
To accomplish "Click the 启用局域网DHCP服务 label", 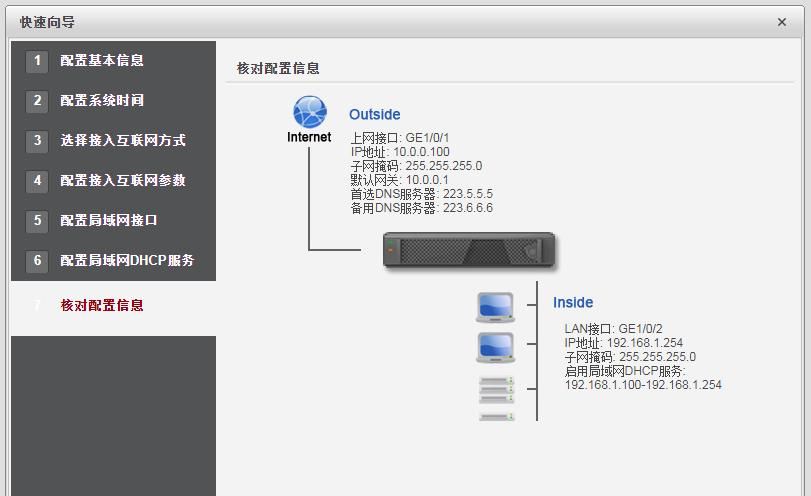I will coord(625,371).
